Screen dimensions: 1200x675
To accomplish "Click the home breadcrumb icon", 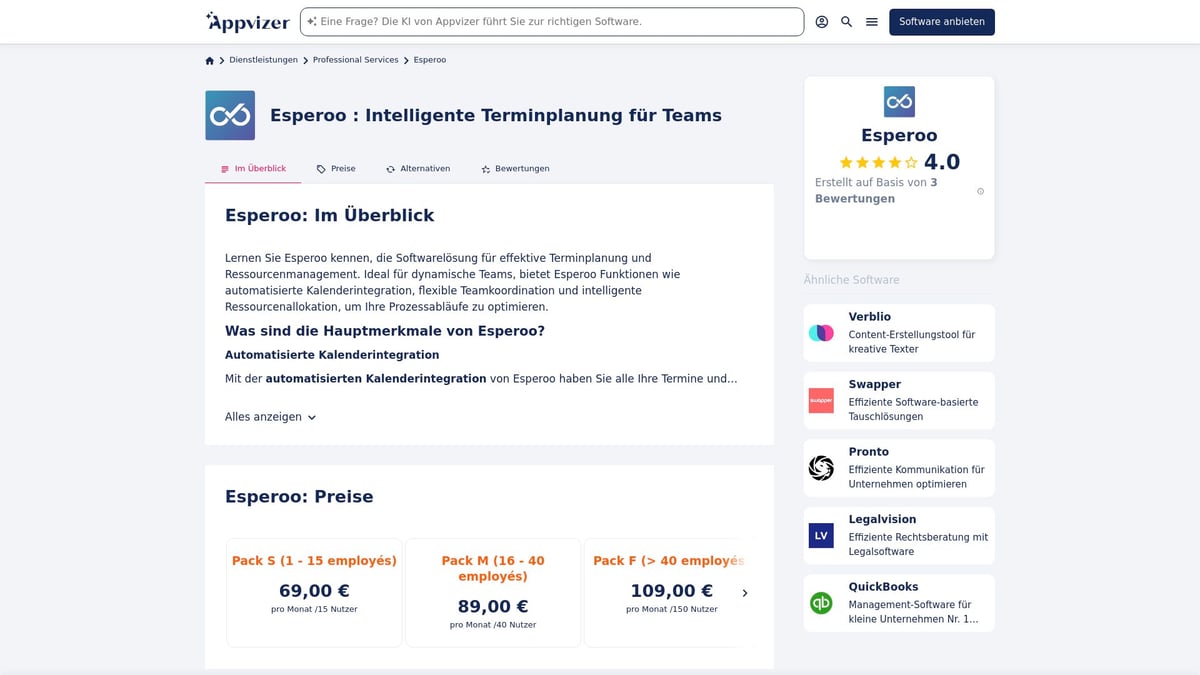I will (210, 61).
